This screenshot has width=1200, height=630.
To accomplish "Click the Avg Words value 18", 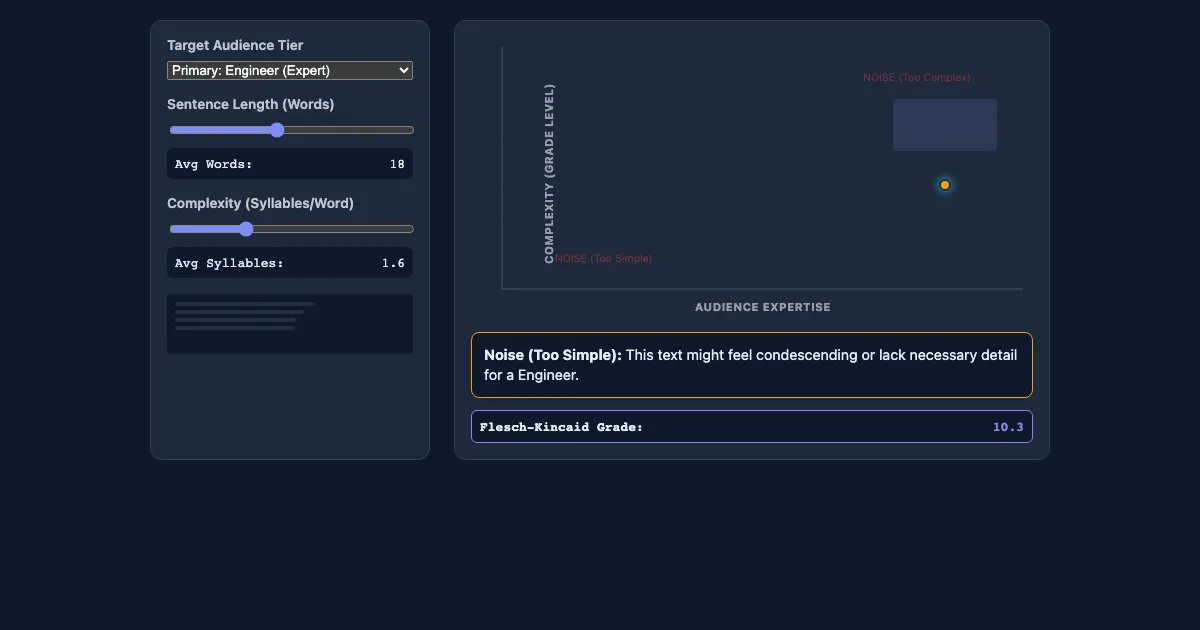I will point(397,164).
